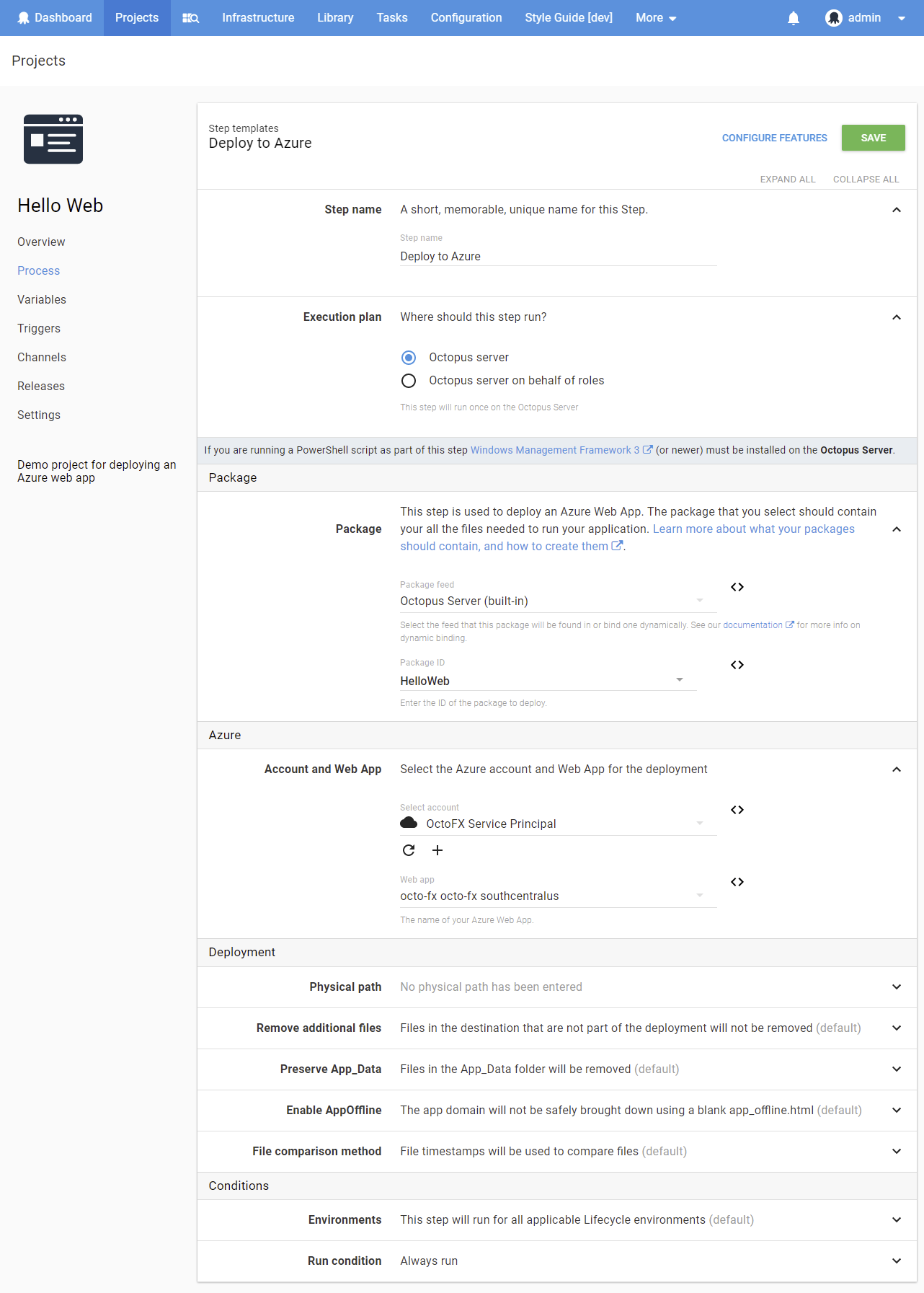Click bind variable icon for Select account
The height and width of the screenshot is (1293, 924).
[737, 810]
